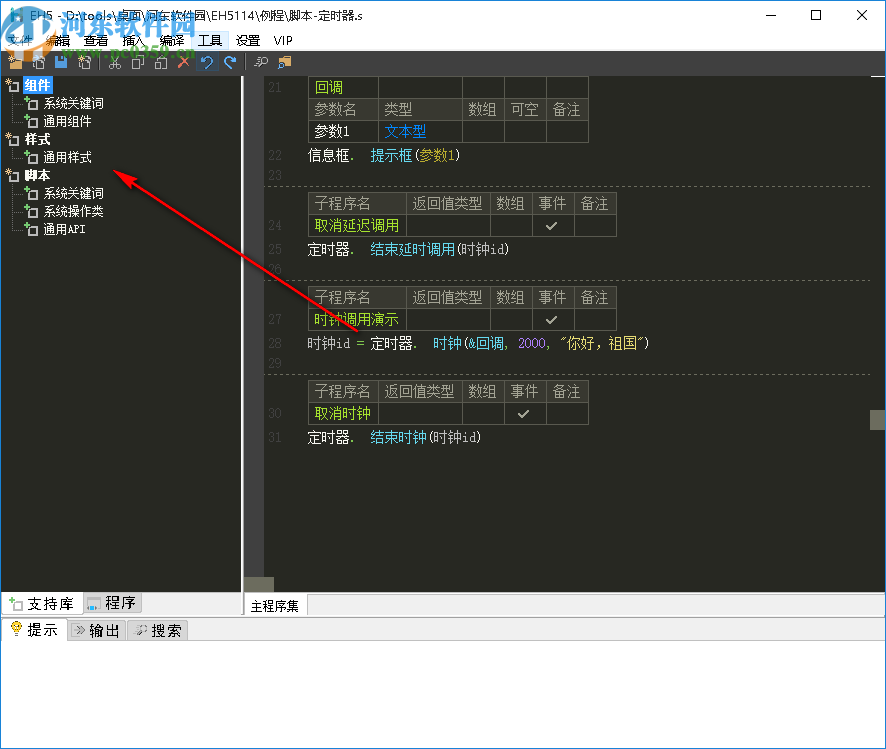Click the quick find toolbar icon
The width and height of the screenshot is (886, 749).
point(261,62)
